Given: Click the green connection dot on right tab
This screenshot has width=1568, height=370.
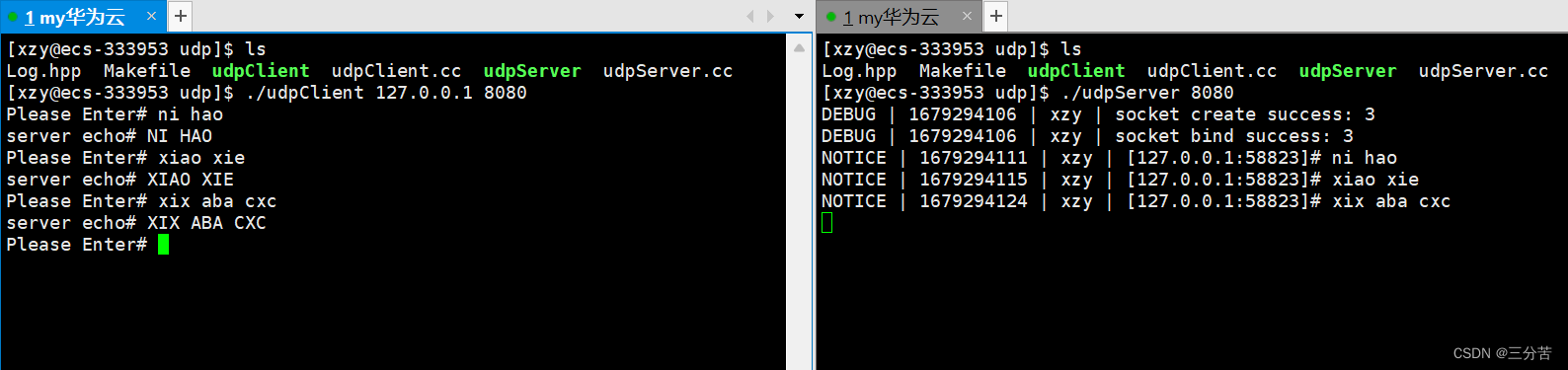Looking at the screenshot, I should point(830,17).
